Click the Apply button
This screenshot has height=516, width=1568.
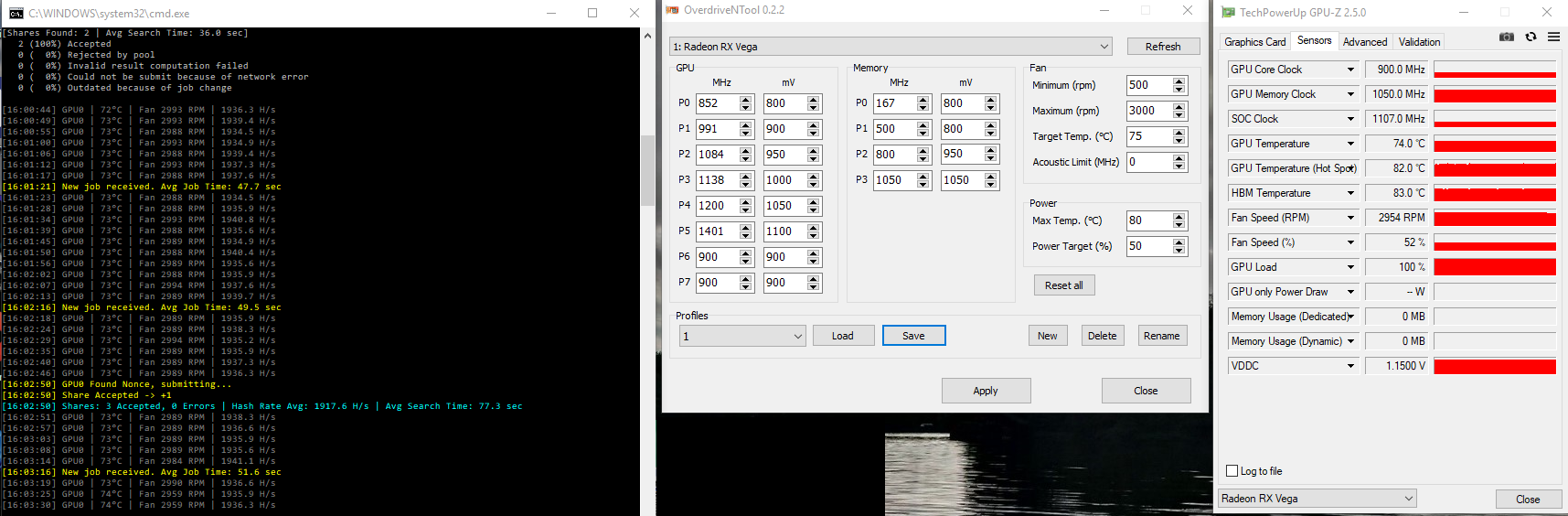pos(986,391)
